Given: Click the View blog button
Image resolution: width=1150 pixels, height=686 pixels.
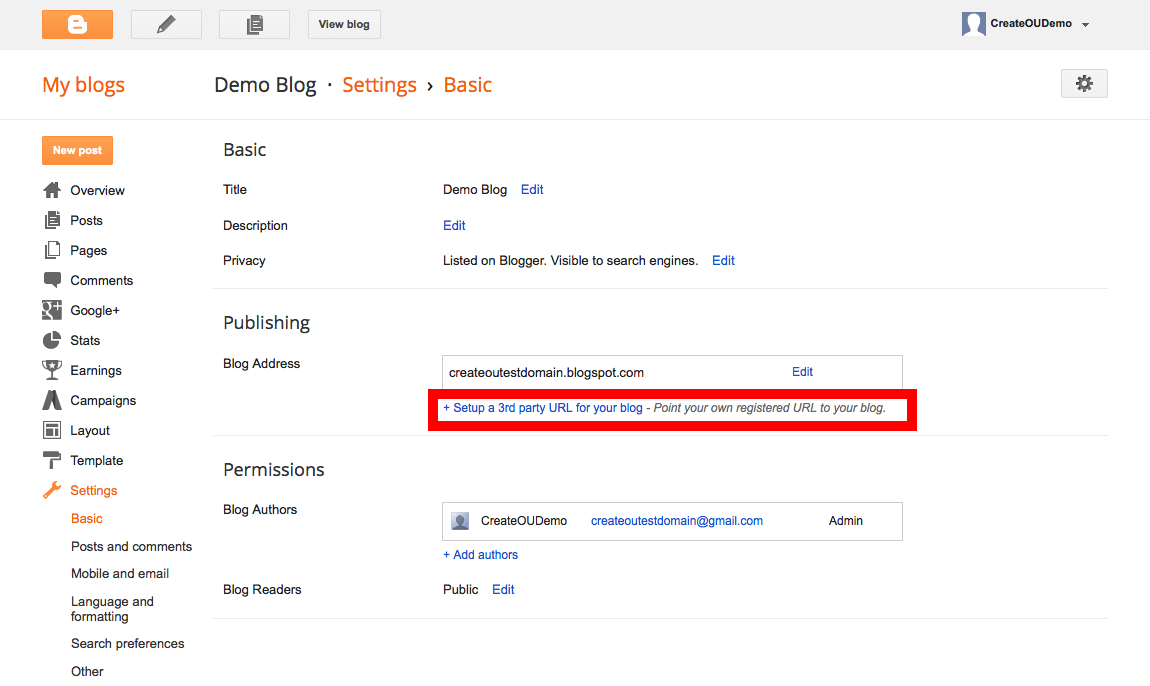Looking at the screenshot, I should tap(344, 24).
